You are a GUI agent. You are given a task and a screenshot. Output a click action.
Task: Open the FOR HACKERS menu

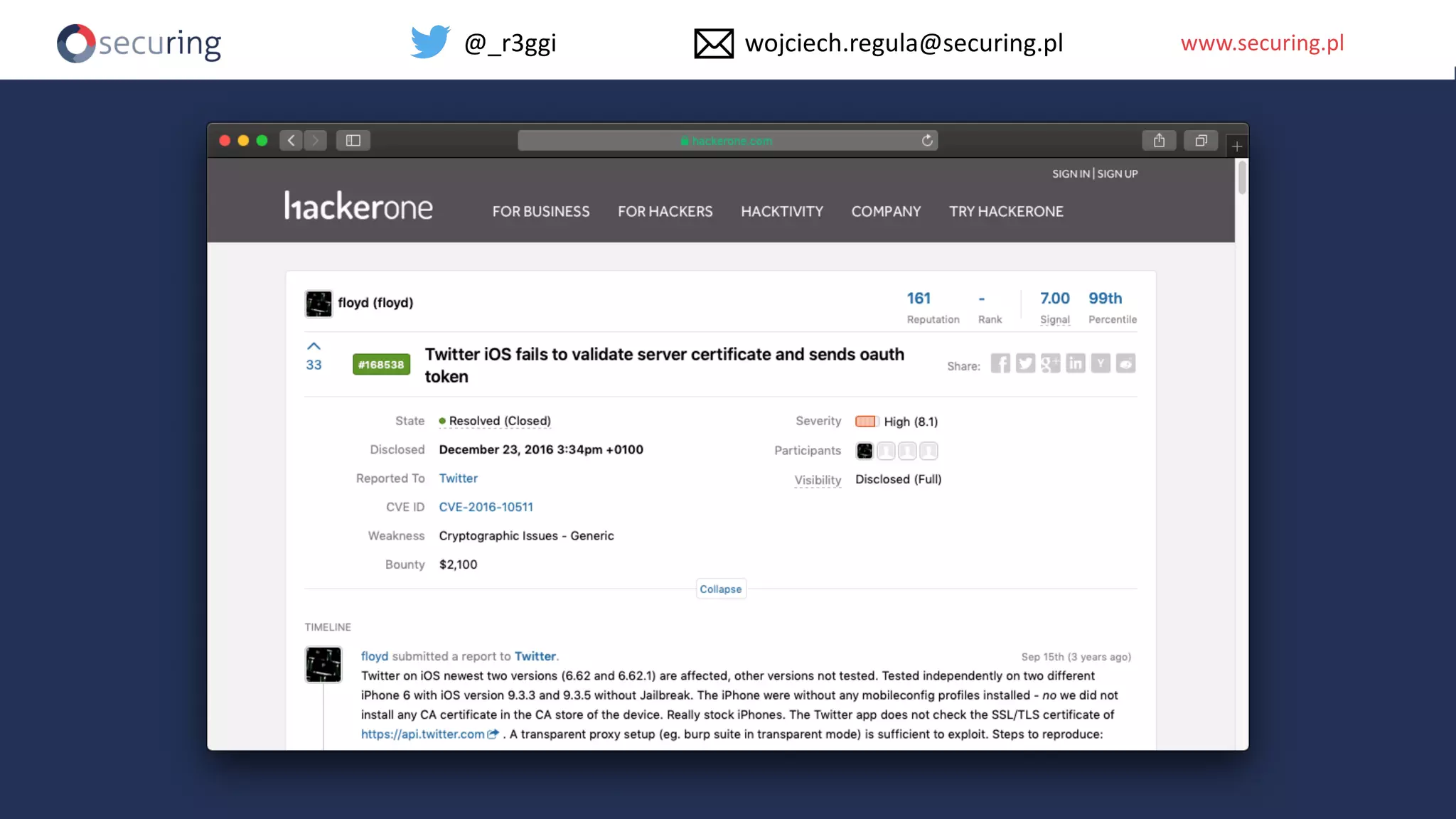coord(665,211)
